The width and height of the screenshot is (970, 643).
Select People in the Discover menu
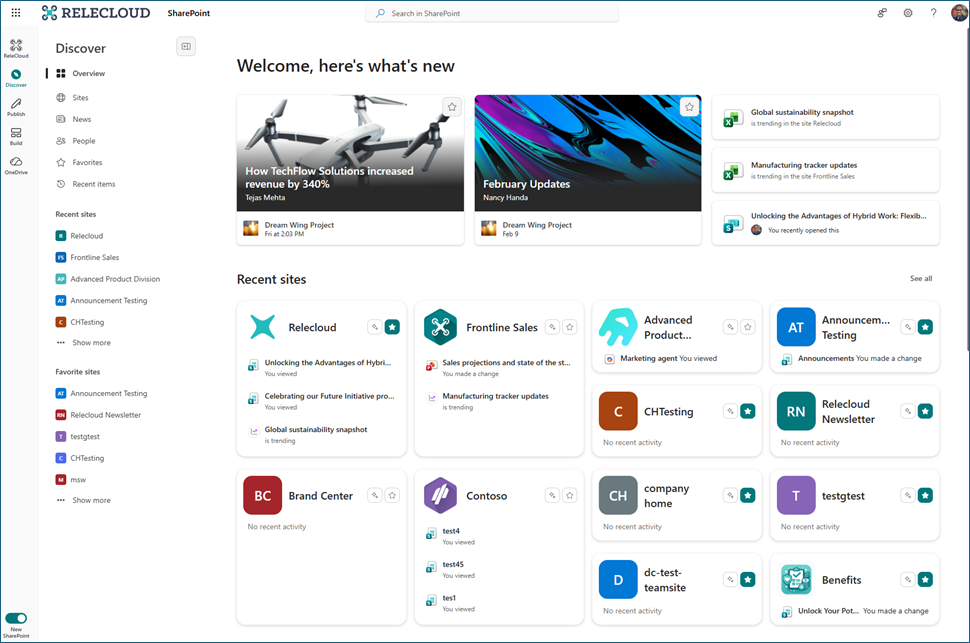pyautogui.click(x=83, y=141)
